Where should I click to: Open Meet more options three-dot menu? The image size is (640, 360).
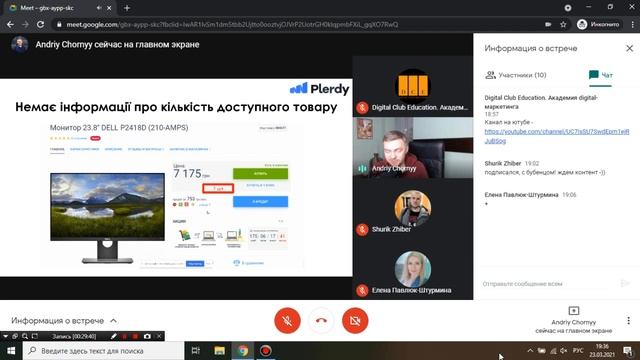pyautogui.click(x=628, y=320)
